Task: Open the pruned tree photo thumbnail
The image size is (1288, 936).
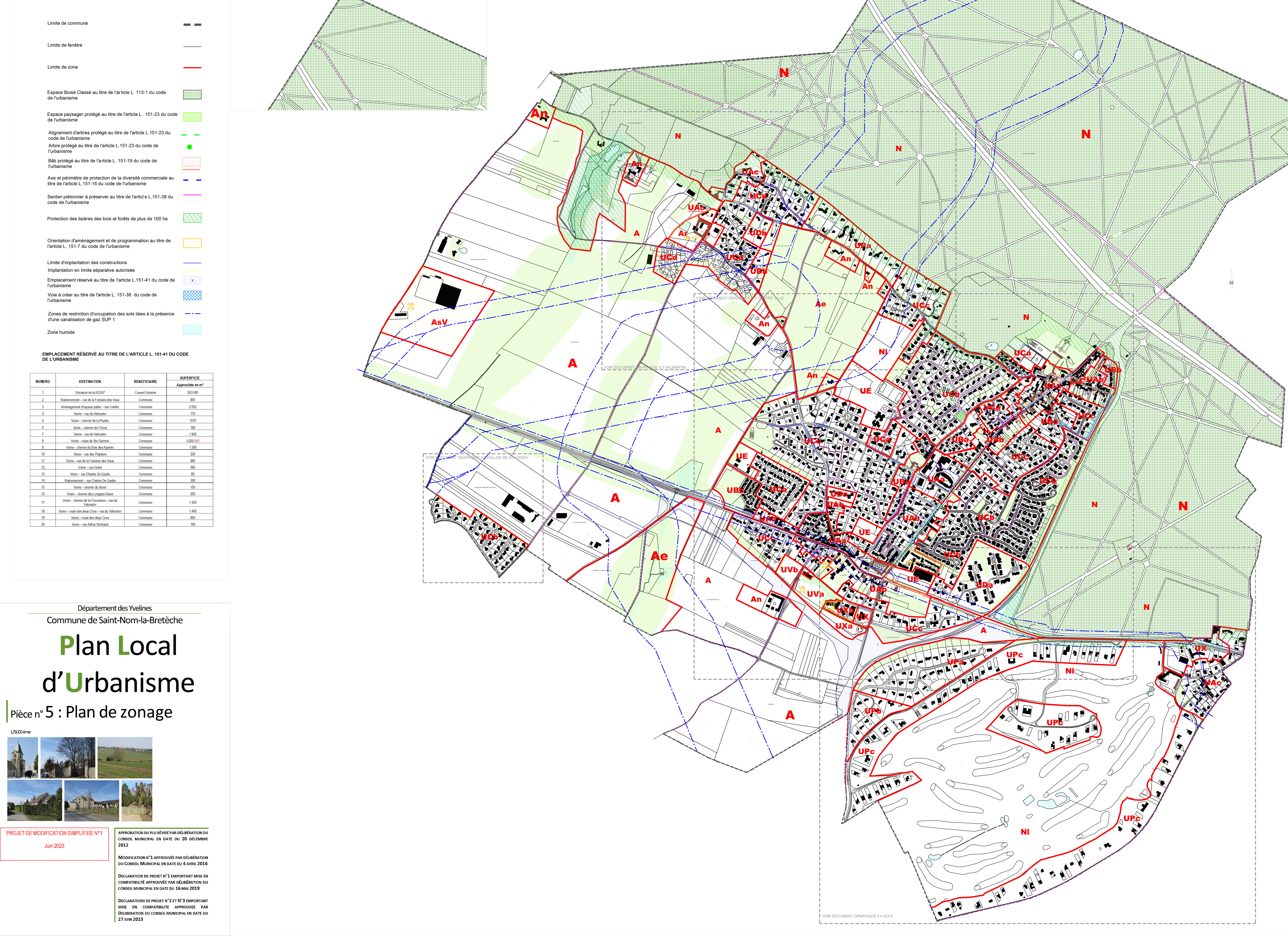Action: tap(137, 801)
